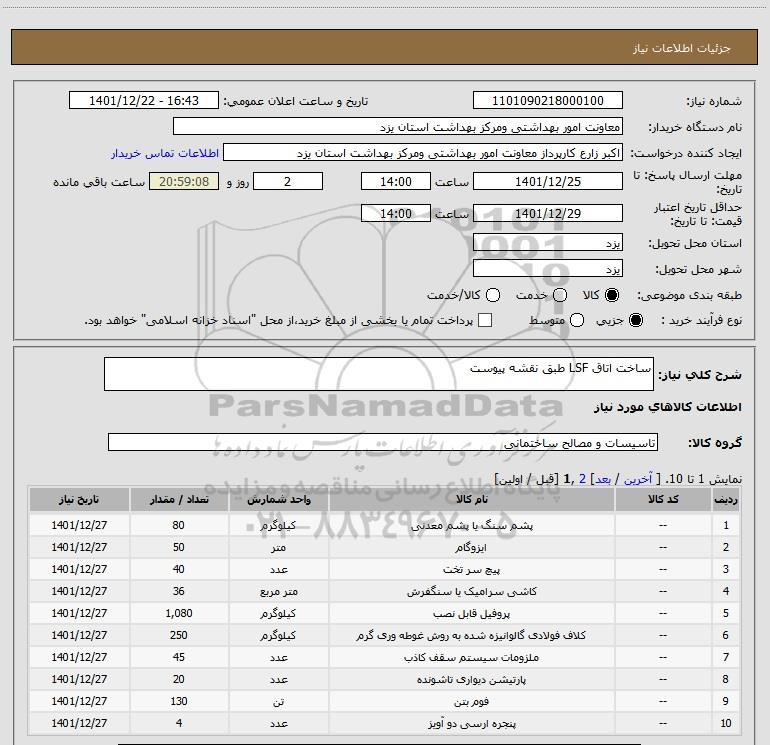Click the ایزوگام item name
The image size is (770, 745).
pyautogui.click(x=471, y=547)
